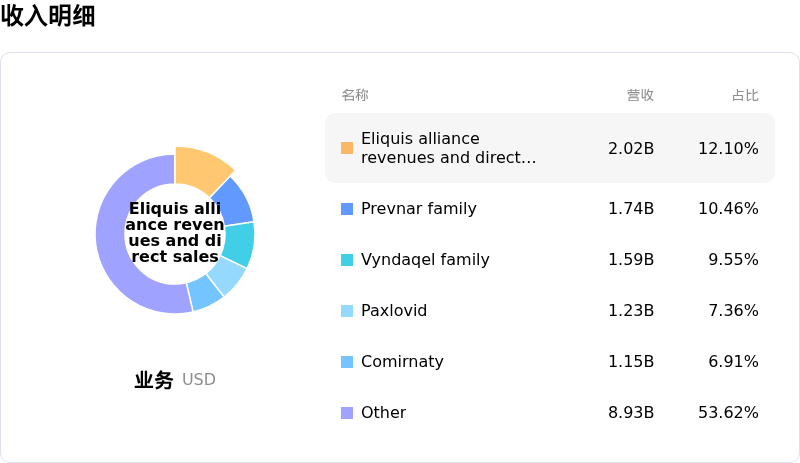Click the Comirnaty legend color square
The width and height of the screenshot is (800, 463).
tap(347, 362)
